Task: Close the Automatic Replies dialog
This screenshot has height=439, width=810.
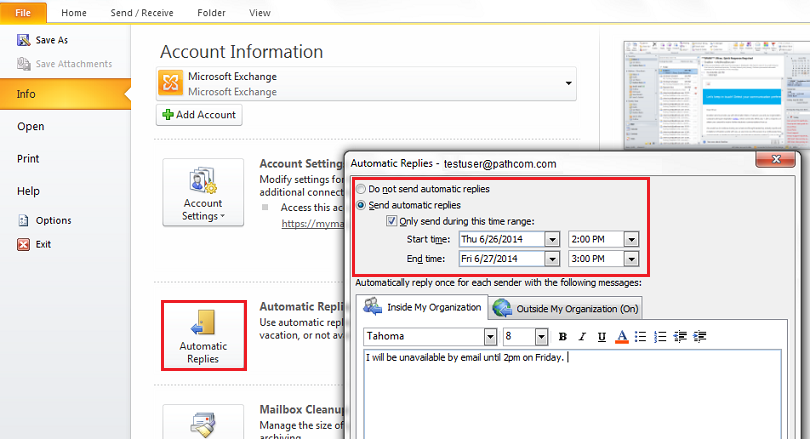Action: pyautogui.click(x=775, y=160)
